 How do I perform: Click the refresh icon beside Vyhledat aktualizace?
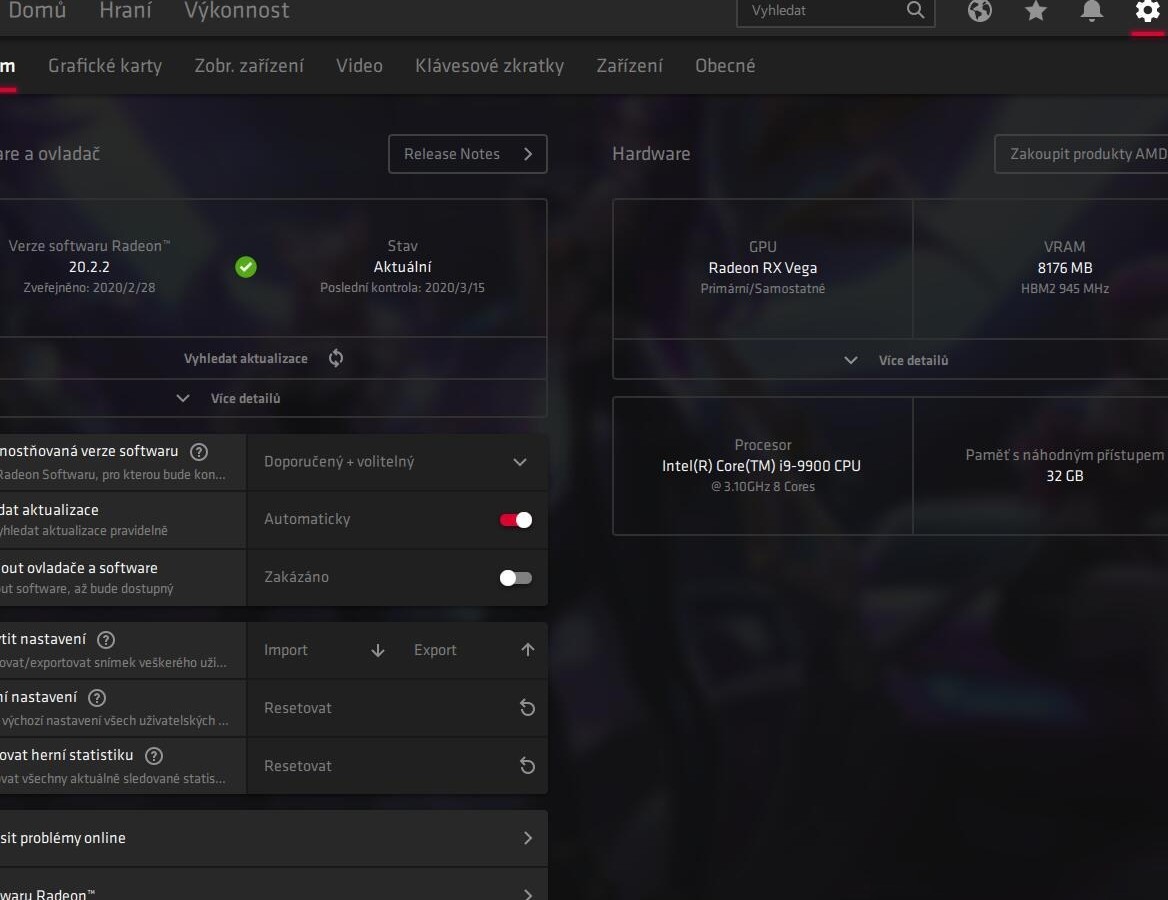point(336,358)
